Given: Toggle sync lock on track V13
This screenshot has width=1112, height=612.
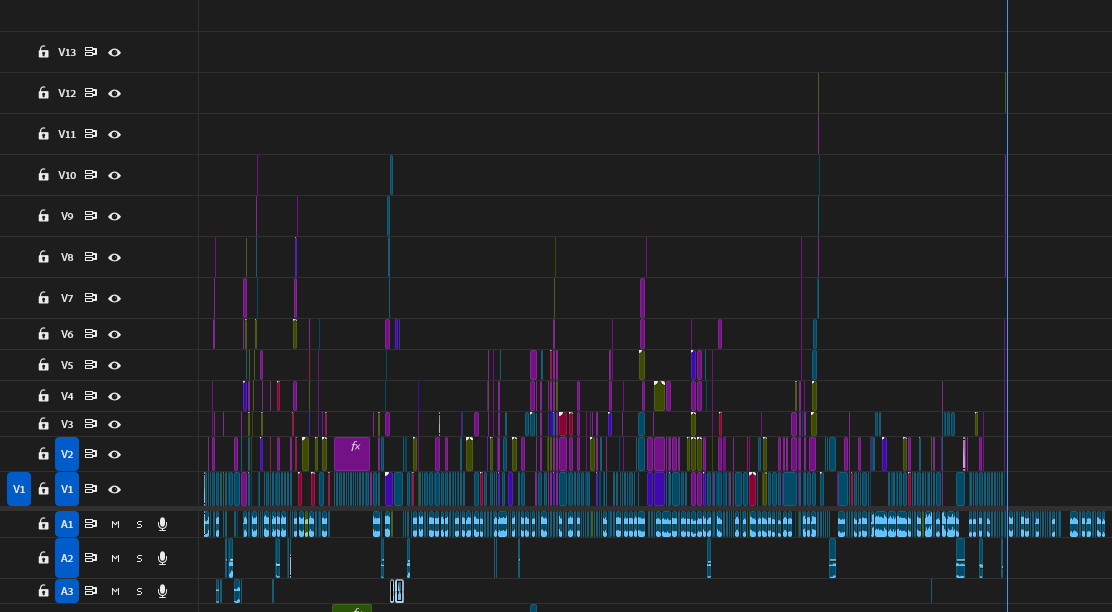Looking at the screenshot, I should click(x=91, y=52).
